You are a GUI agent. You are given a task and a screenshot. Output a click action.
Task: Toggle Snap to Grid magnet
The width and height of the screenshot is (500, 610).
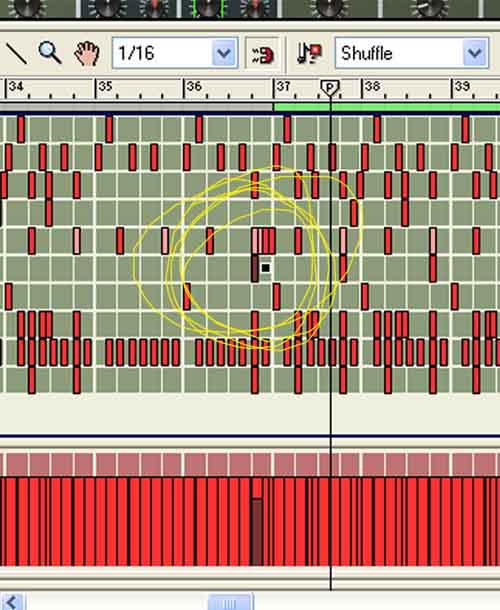tap(263, 54)
